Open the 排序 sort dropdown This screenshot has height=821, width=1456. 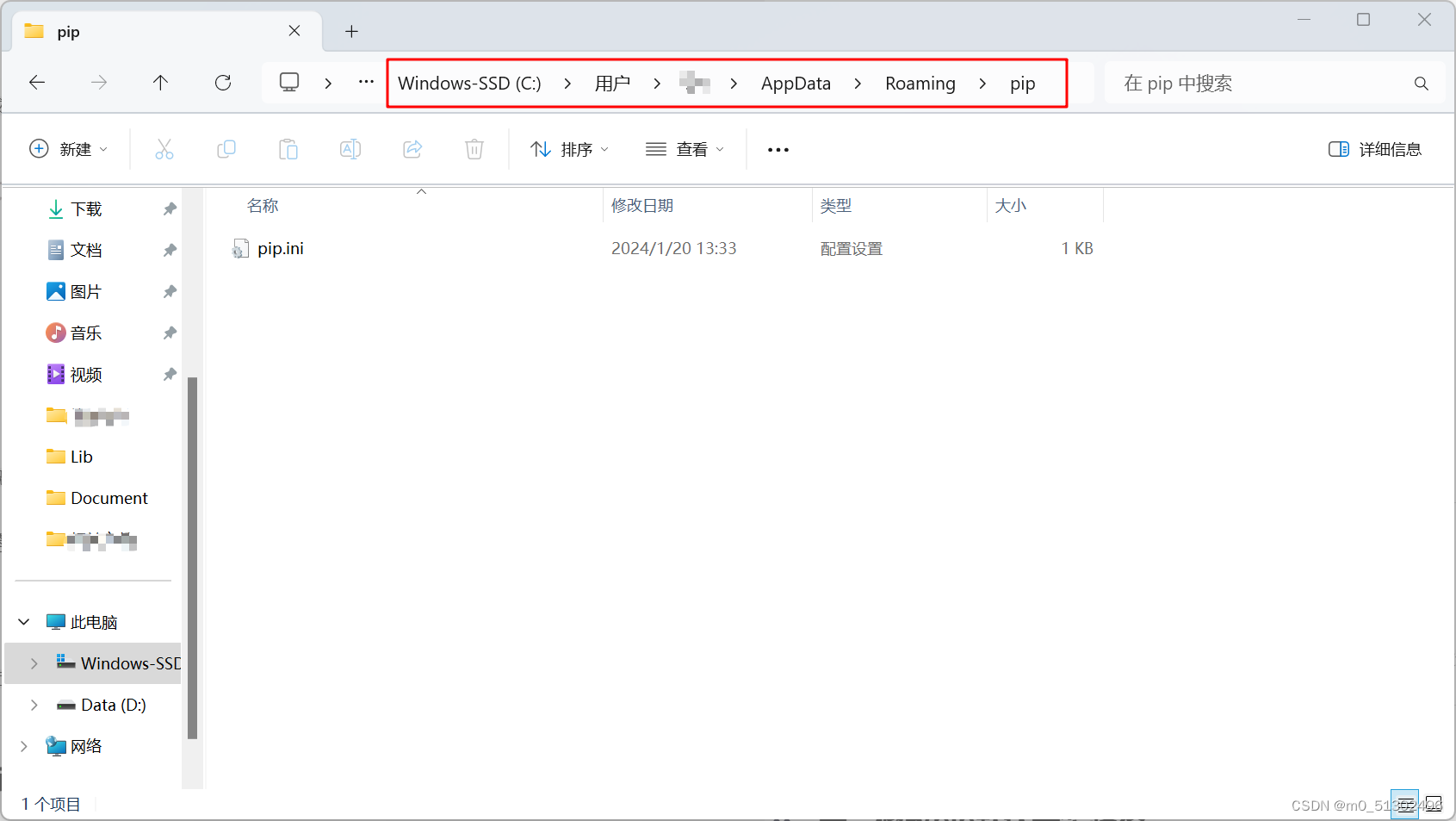(569, 148)
